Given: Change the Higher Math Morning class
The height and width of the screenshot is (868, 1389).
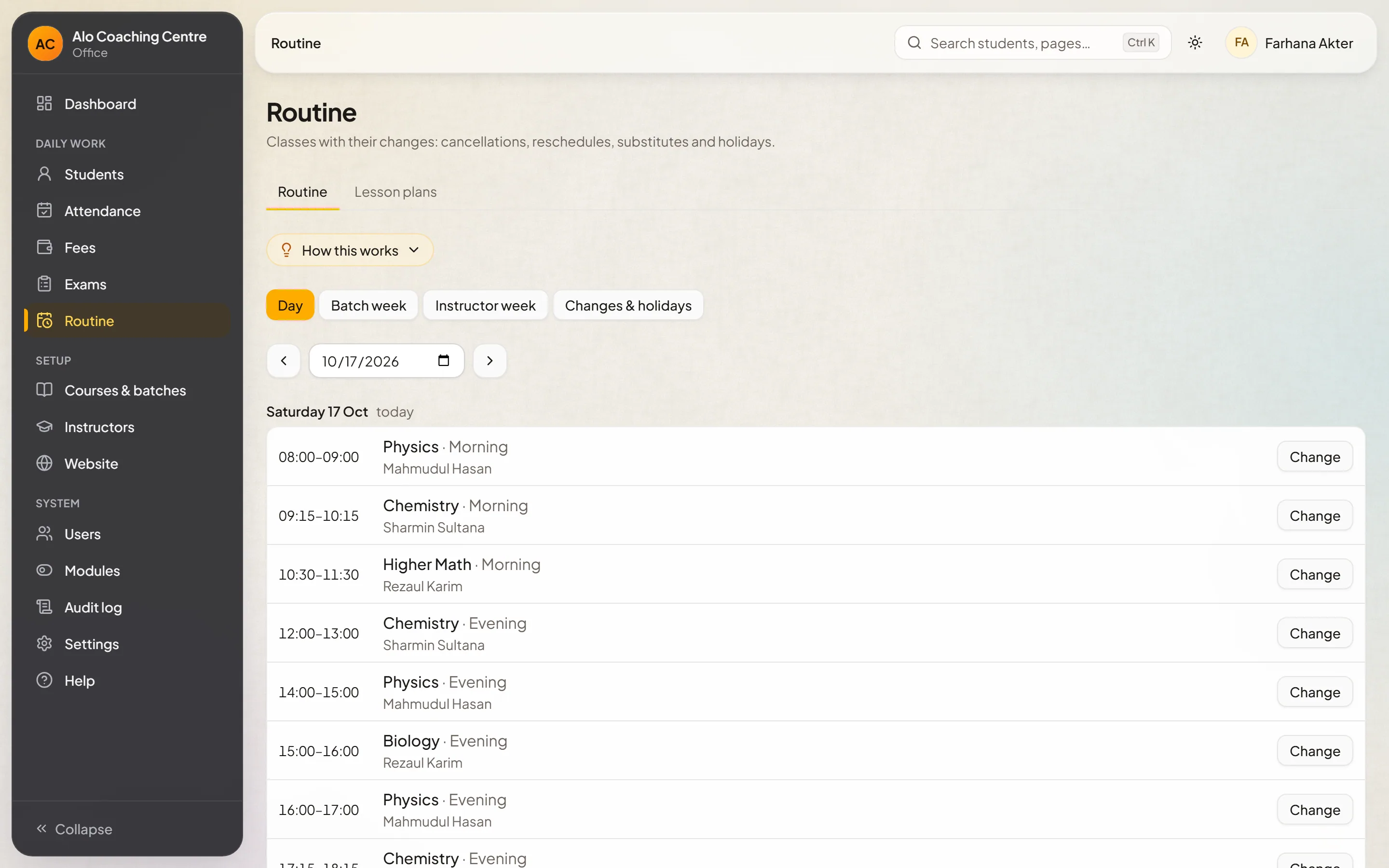Looking at the screenshot, I should (1314, 574).
